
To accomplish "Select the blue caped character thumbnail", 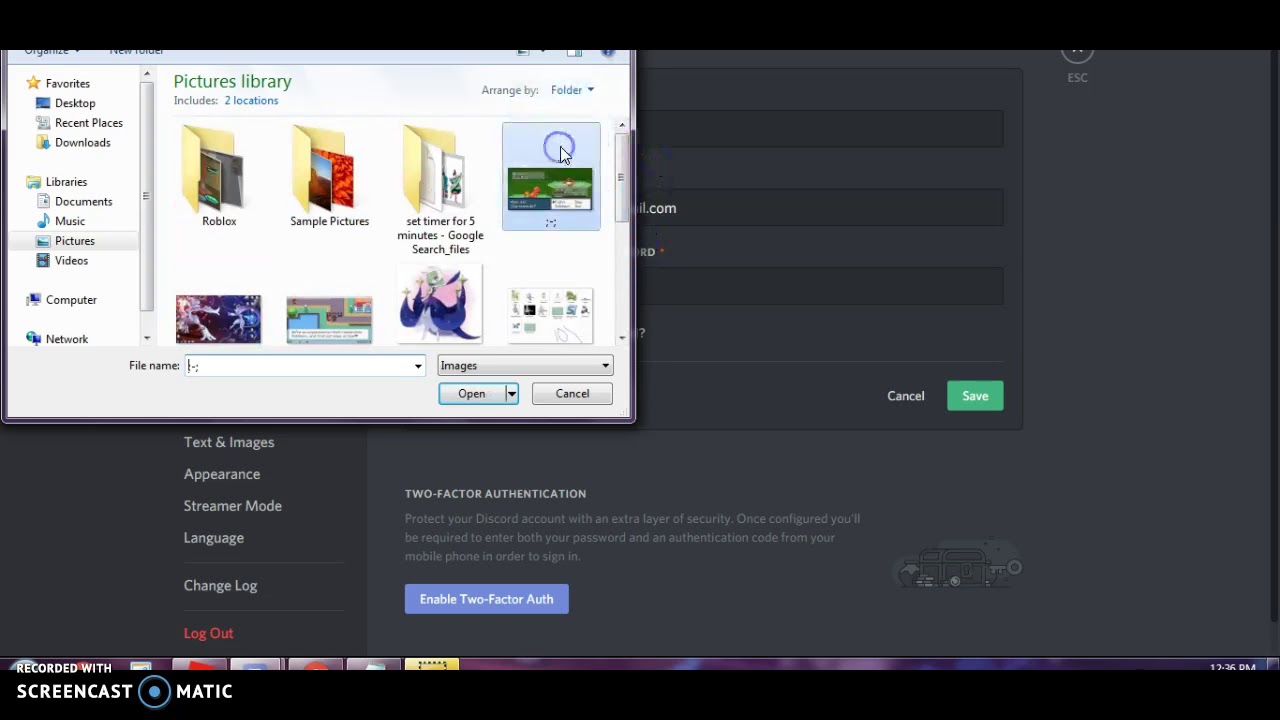I will (x=440, y=305).
